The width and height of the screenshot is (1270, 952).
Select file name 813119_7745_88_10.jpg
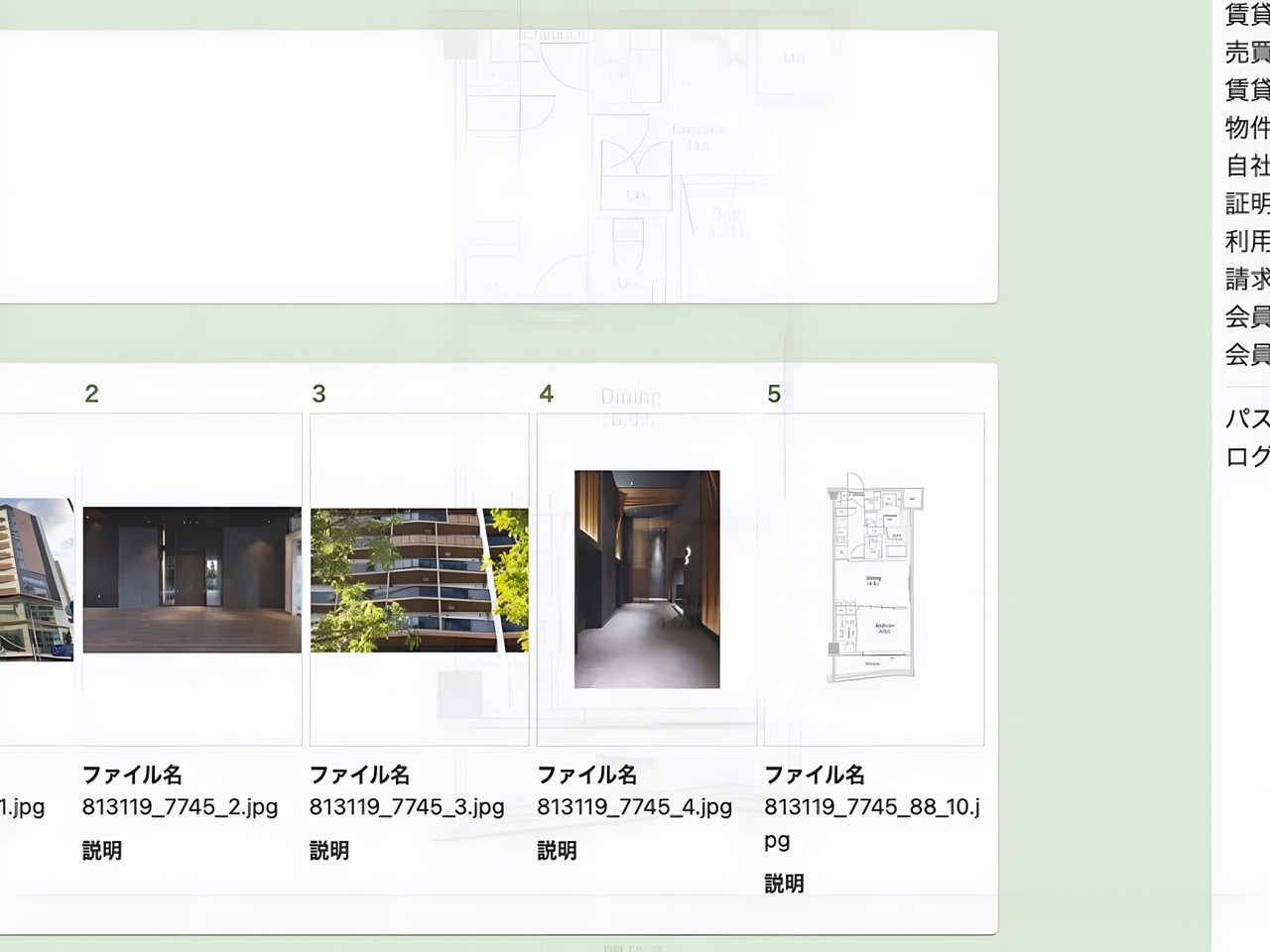872,823
